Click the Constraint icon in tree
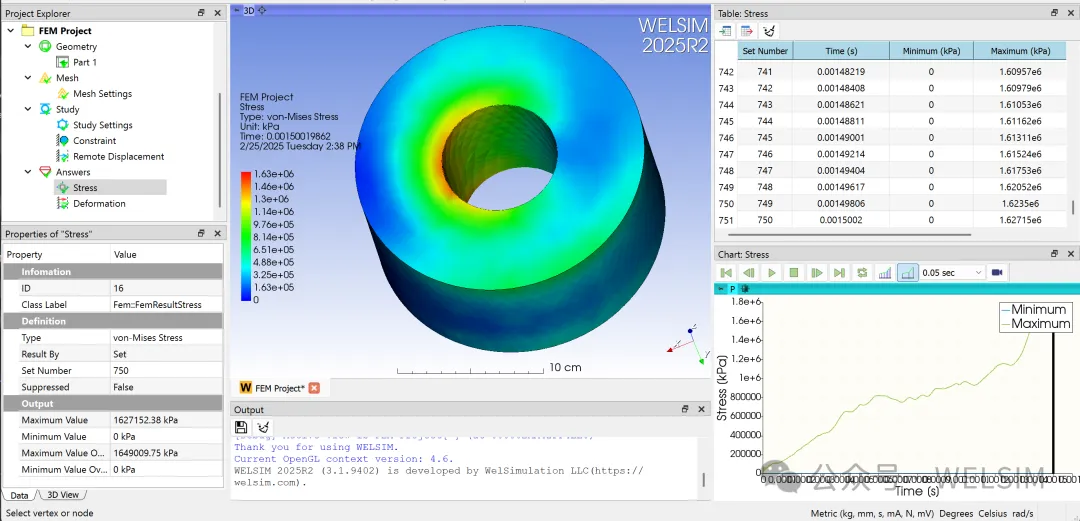This screenshot has width=1080, height=521. pos(63,141)
